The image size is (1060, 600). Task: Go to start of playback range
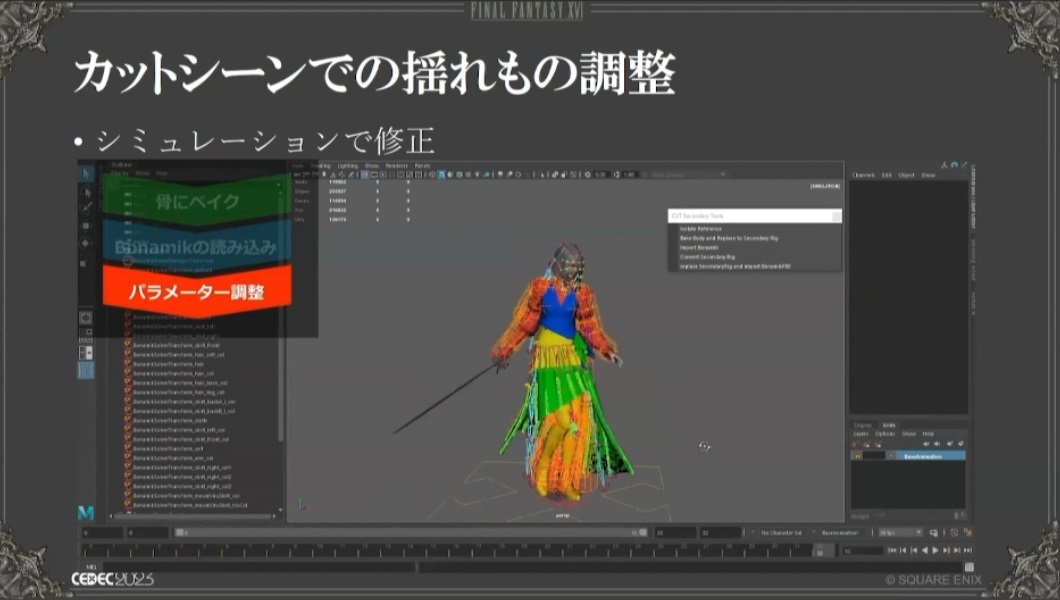(892, 551)
